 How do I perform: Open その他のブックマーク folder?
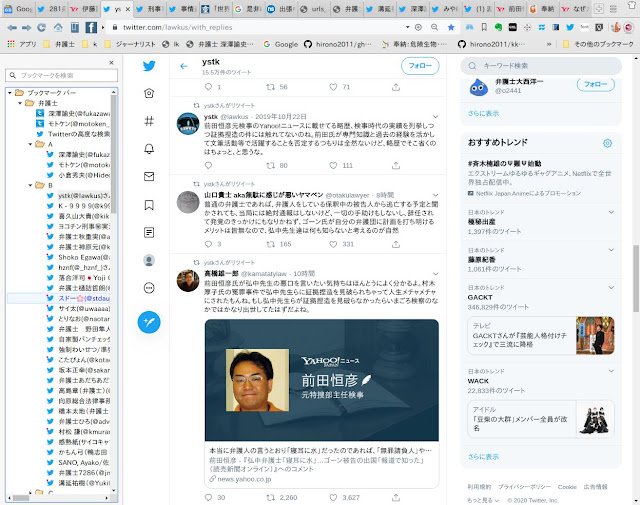coord(598,44)
